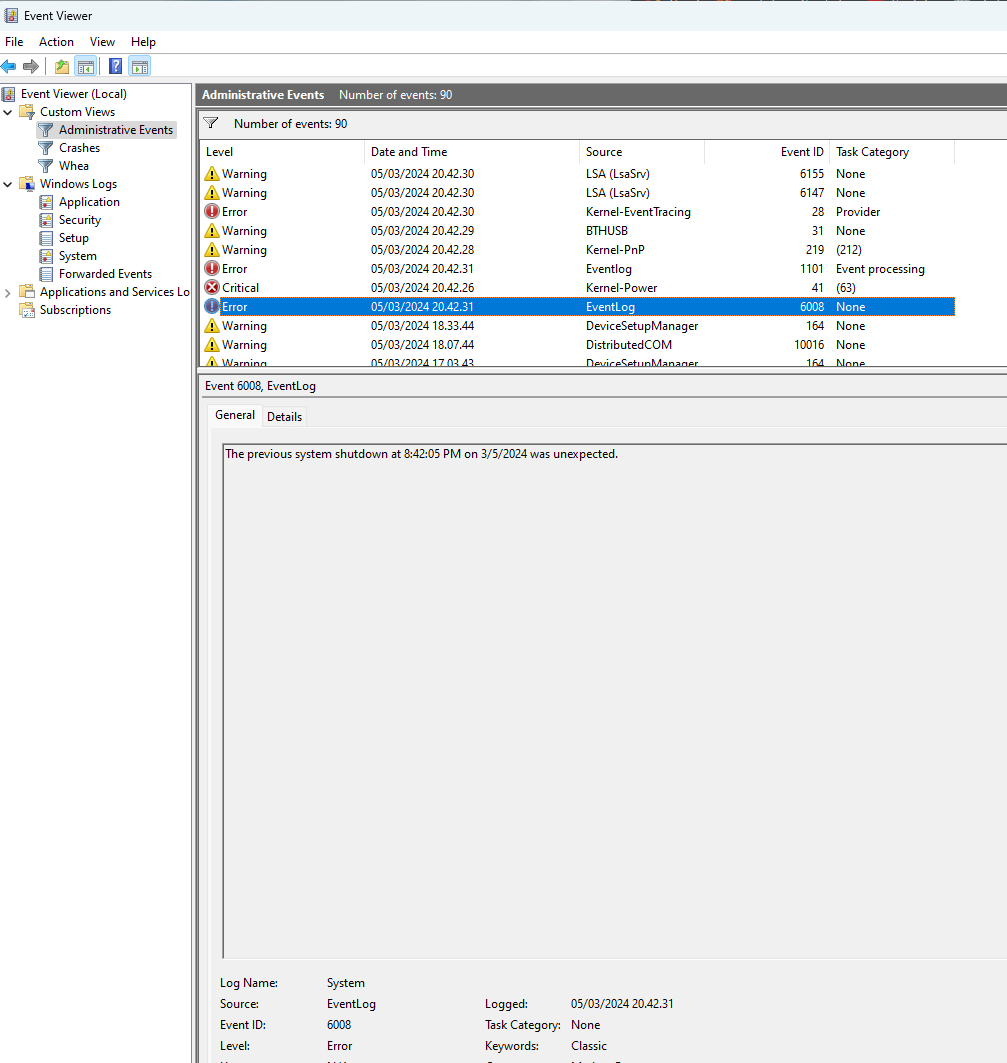Click the warning icon on the BTHUSB row

pyautogui.click(x=212, y=230)
